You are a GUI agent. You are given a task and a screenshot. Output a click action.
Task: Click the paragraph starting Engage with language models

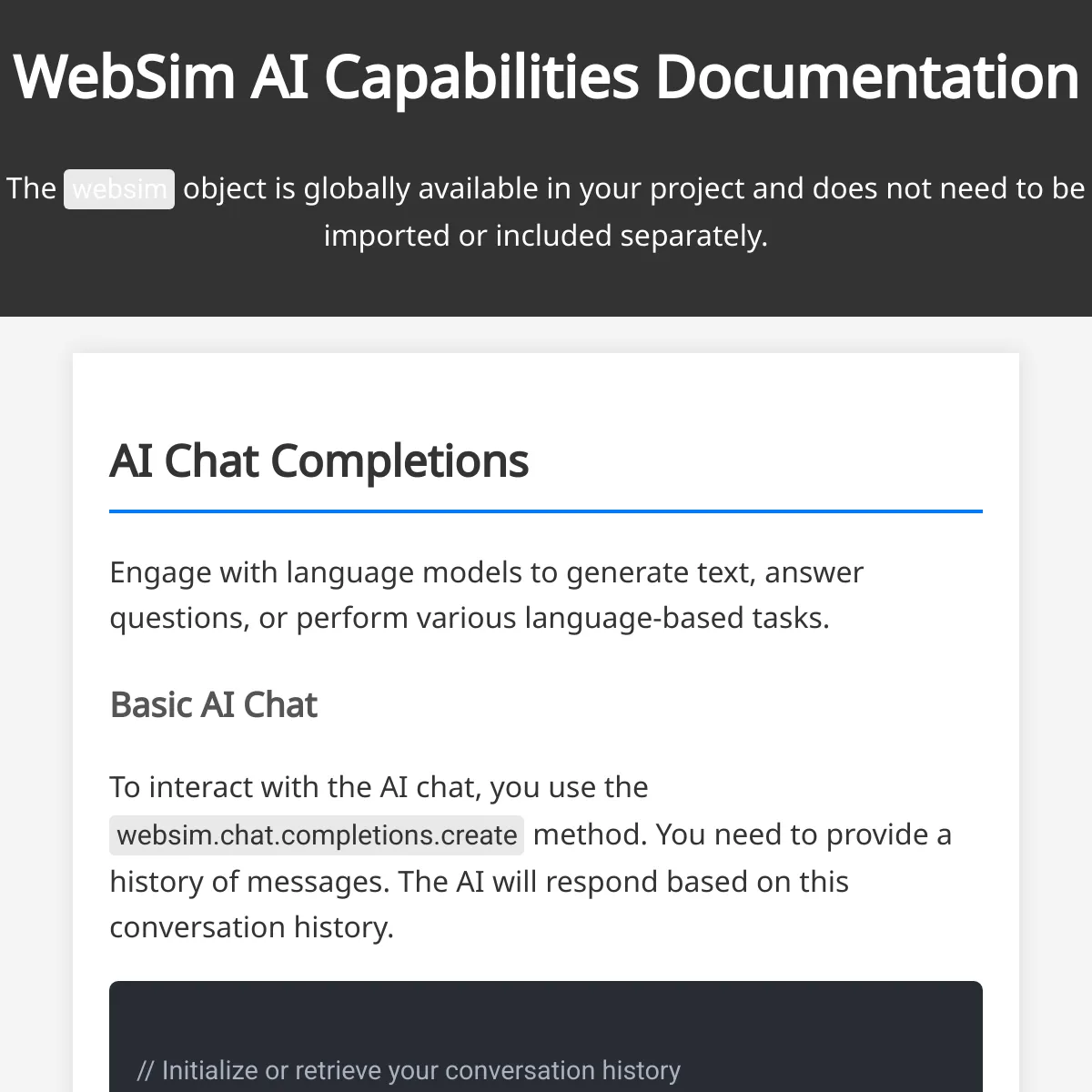487,595
